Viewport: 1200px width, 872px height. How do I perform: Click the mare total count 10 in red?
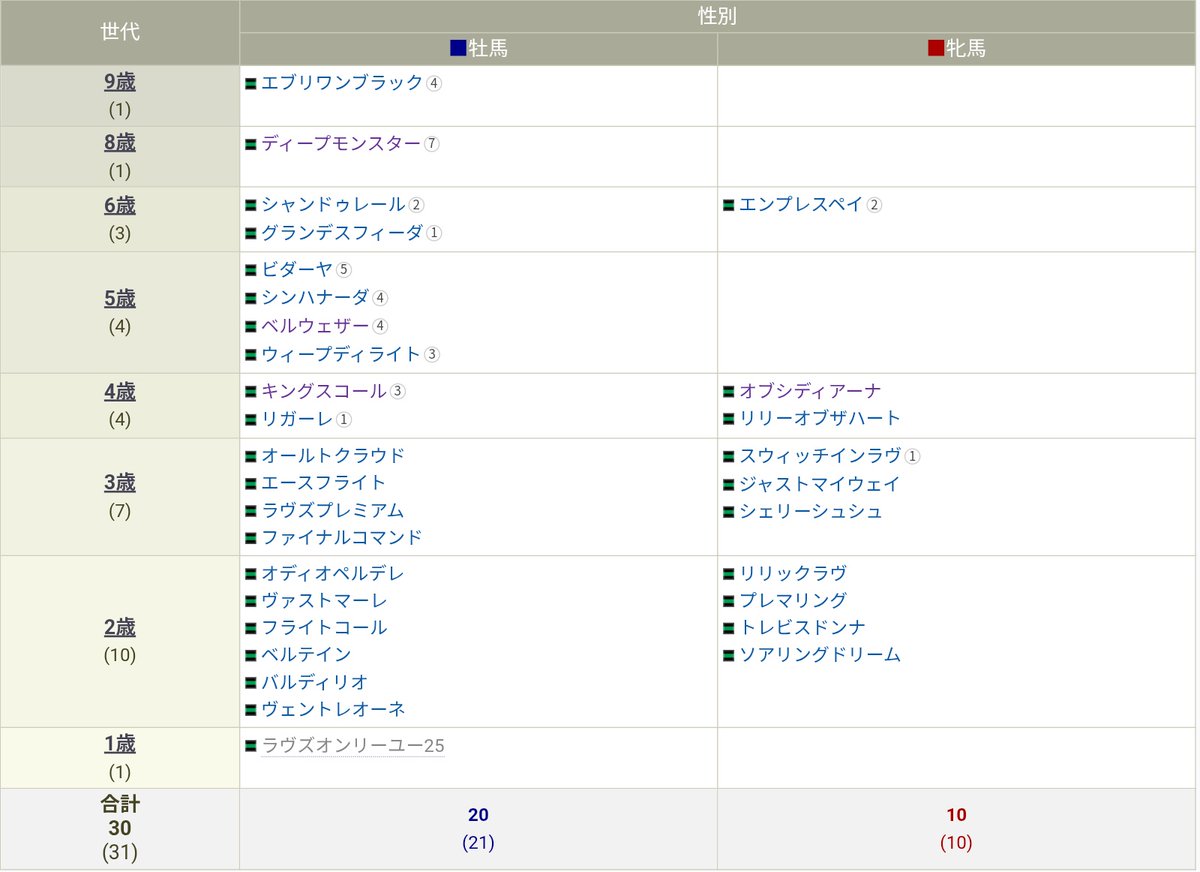click(x=956, y=815)
